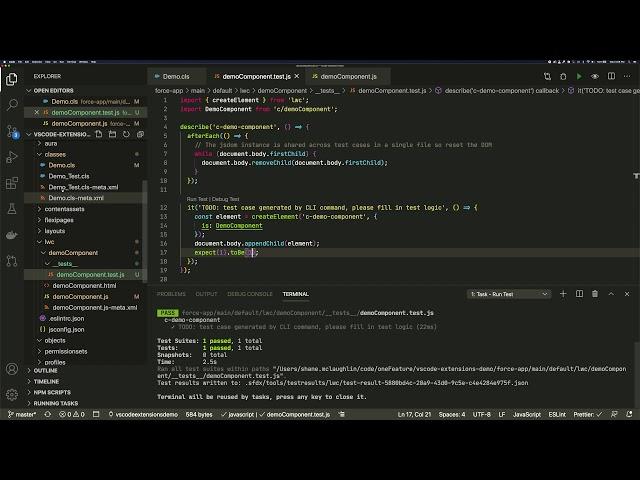Click Ln 17, Col 21 status item
Viewport: 640px width, 480px height.
coord(414,414)
